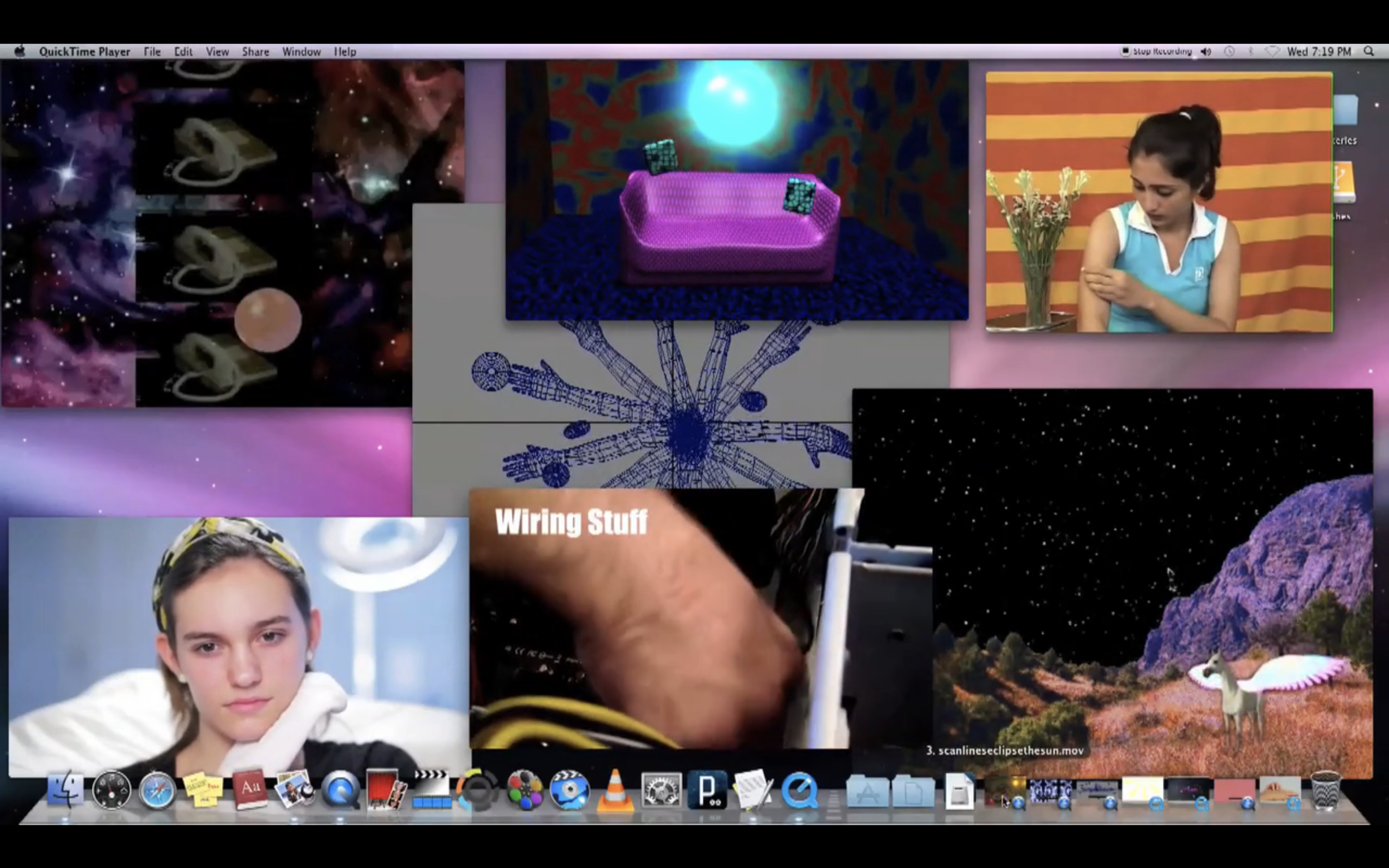Open System Preferences gear icon
The height and width of the screenshot is (868, 1389).
tap(661, 791)
